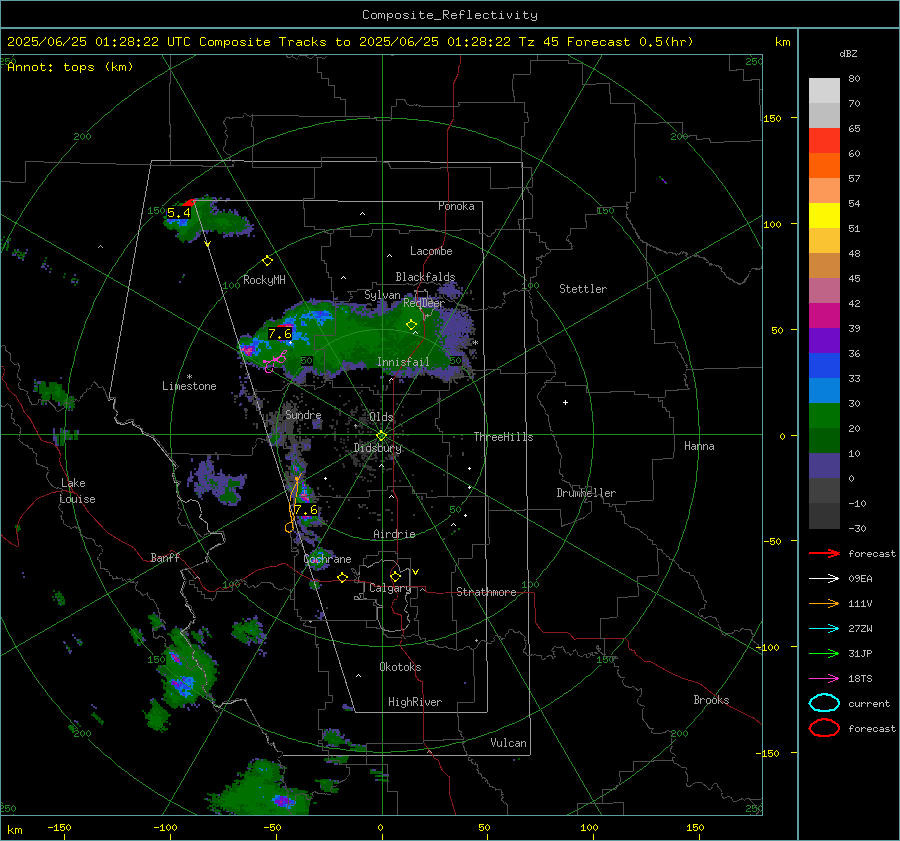Image resolution: width=900 pixels, height=841 pixels.
Task: Click the 5.4 storm top label
Action: tap(179, 213)
